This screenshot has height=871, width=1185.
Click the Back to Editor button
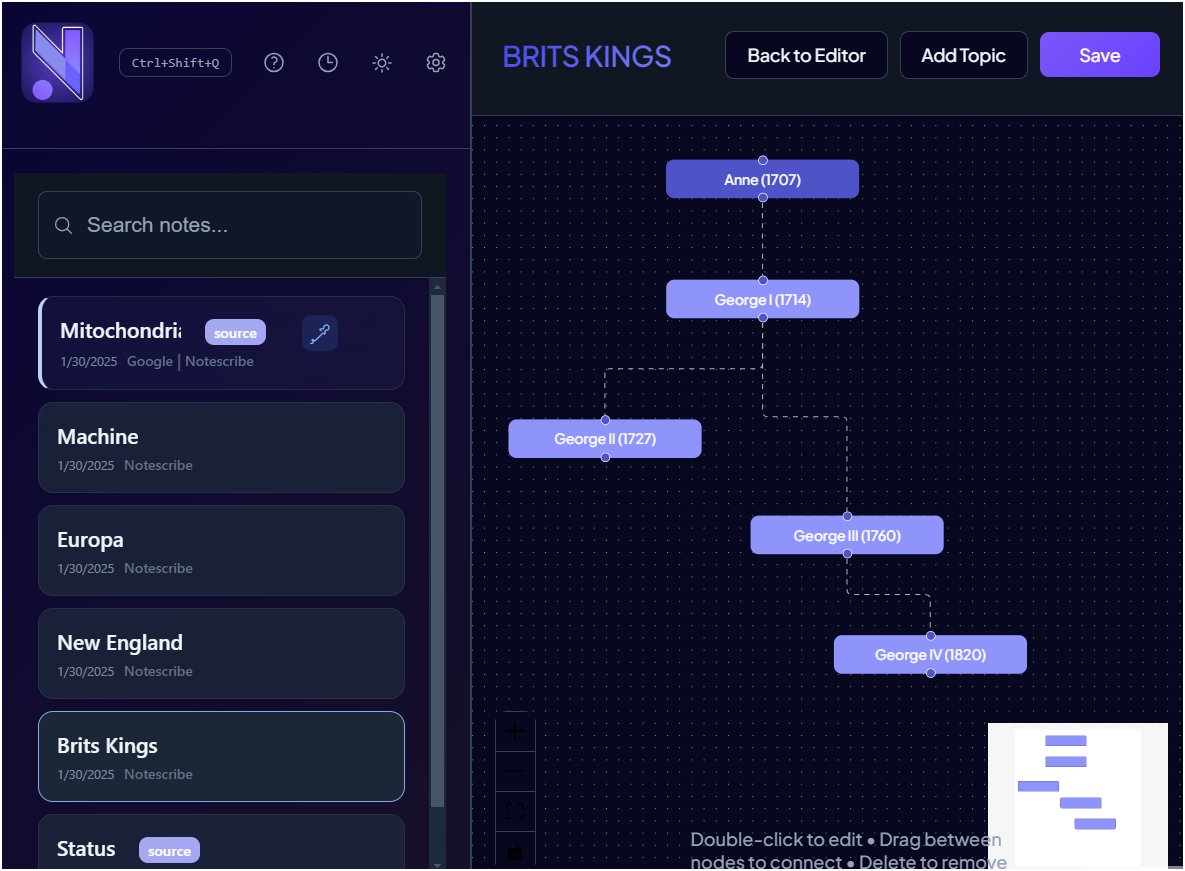click(806, 55)
